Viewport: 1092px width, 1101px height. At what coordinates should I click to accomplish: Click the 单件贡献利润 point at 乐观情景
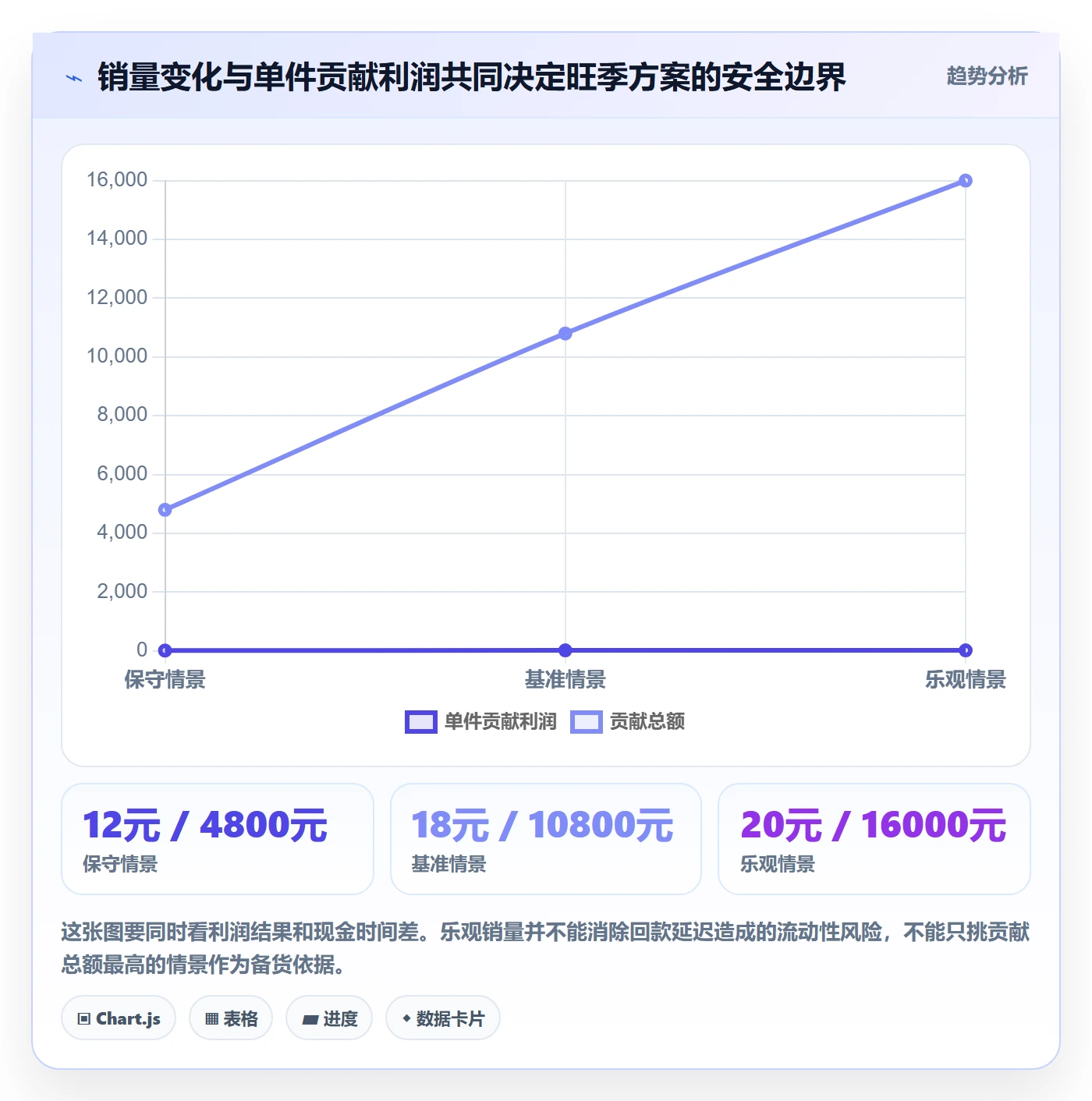pyautogui.click(x=966, y=650)
